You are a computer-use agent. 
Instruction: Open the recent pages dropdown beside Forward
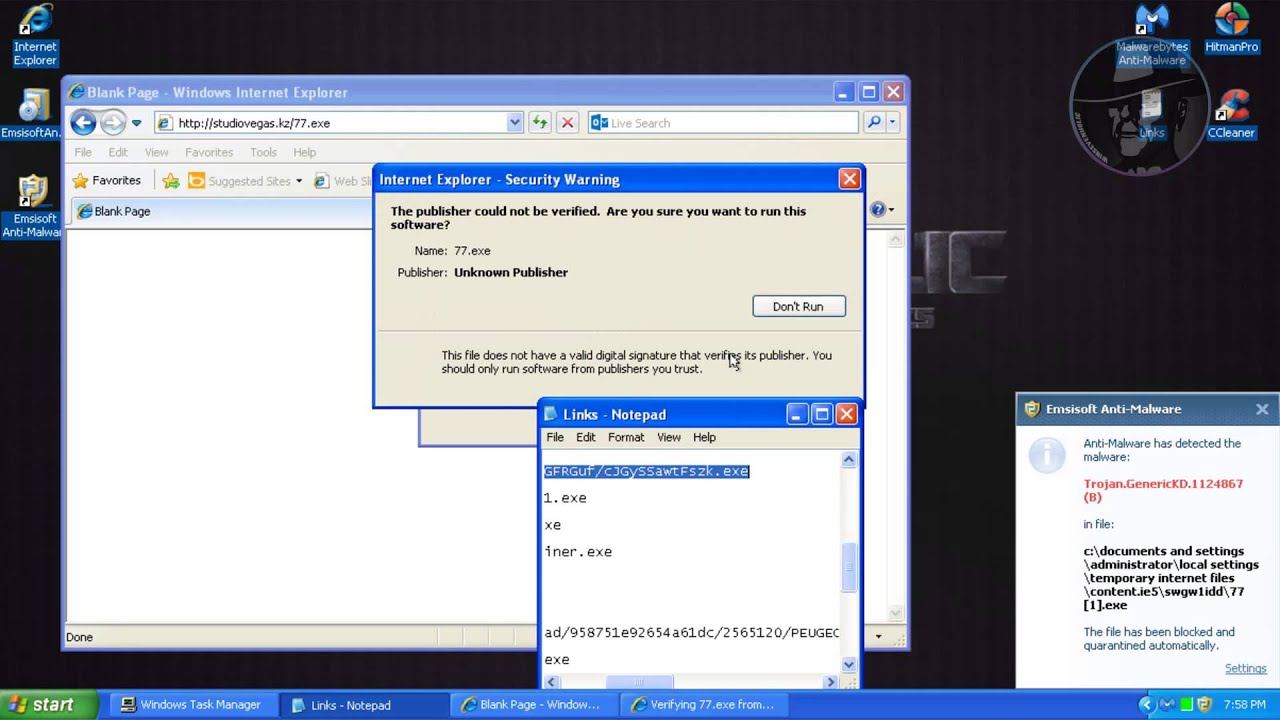click(136, 123)
